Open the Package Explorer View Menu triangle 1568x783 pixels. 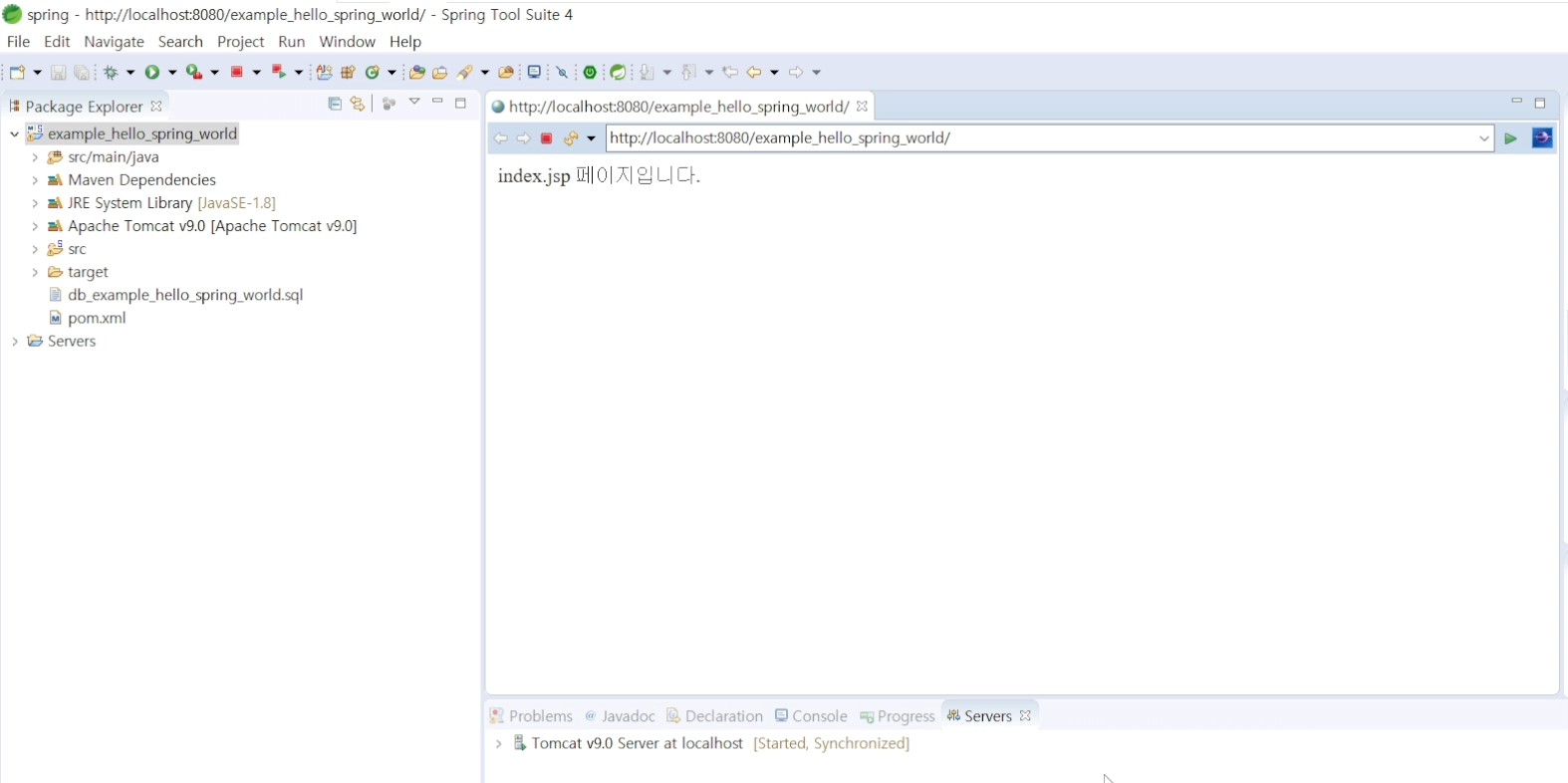tap(414, 103)
